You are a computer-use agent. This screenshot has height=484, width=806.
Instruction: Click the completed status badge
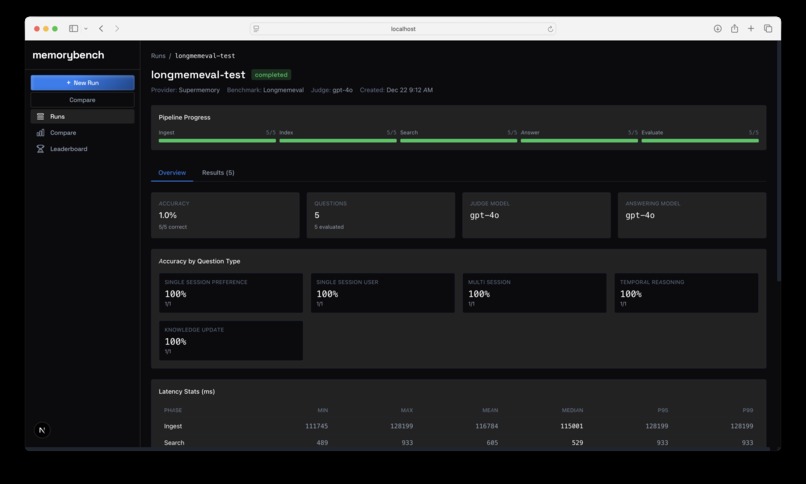pyautogui.click(x=271, y=75)
